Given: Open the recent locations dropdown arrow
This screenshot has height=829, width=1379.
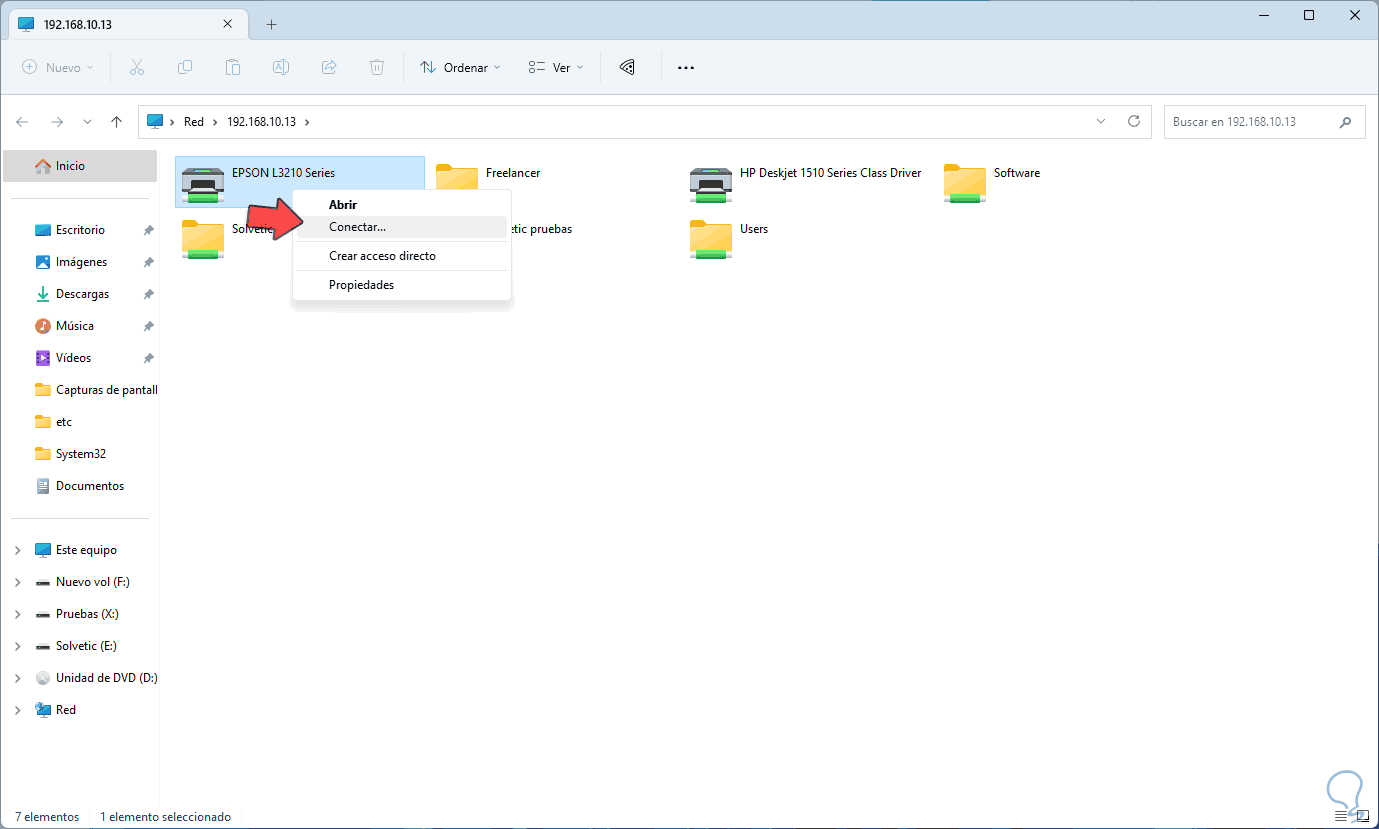Looking at the screenshot, I should tap(87, 122).
